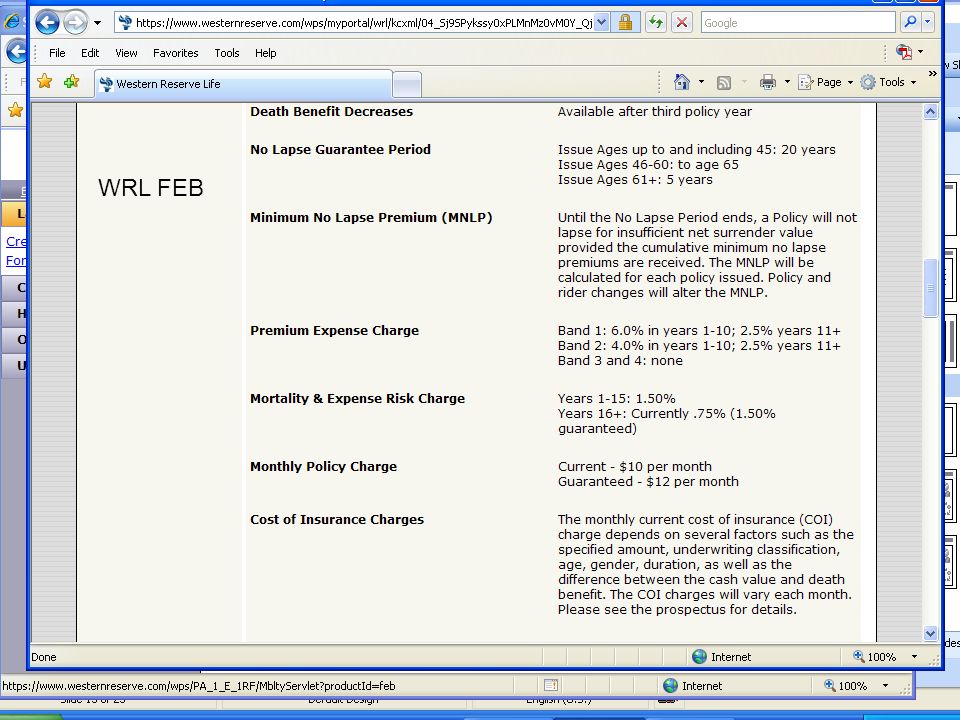Image resolution: width=960 pixels, height=720 pixels.
Task: Click the RSS feeds icon
Action: [x=724, y=83]
